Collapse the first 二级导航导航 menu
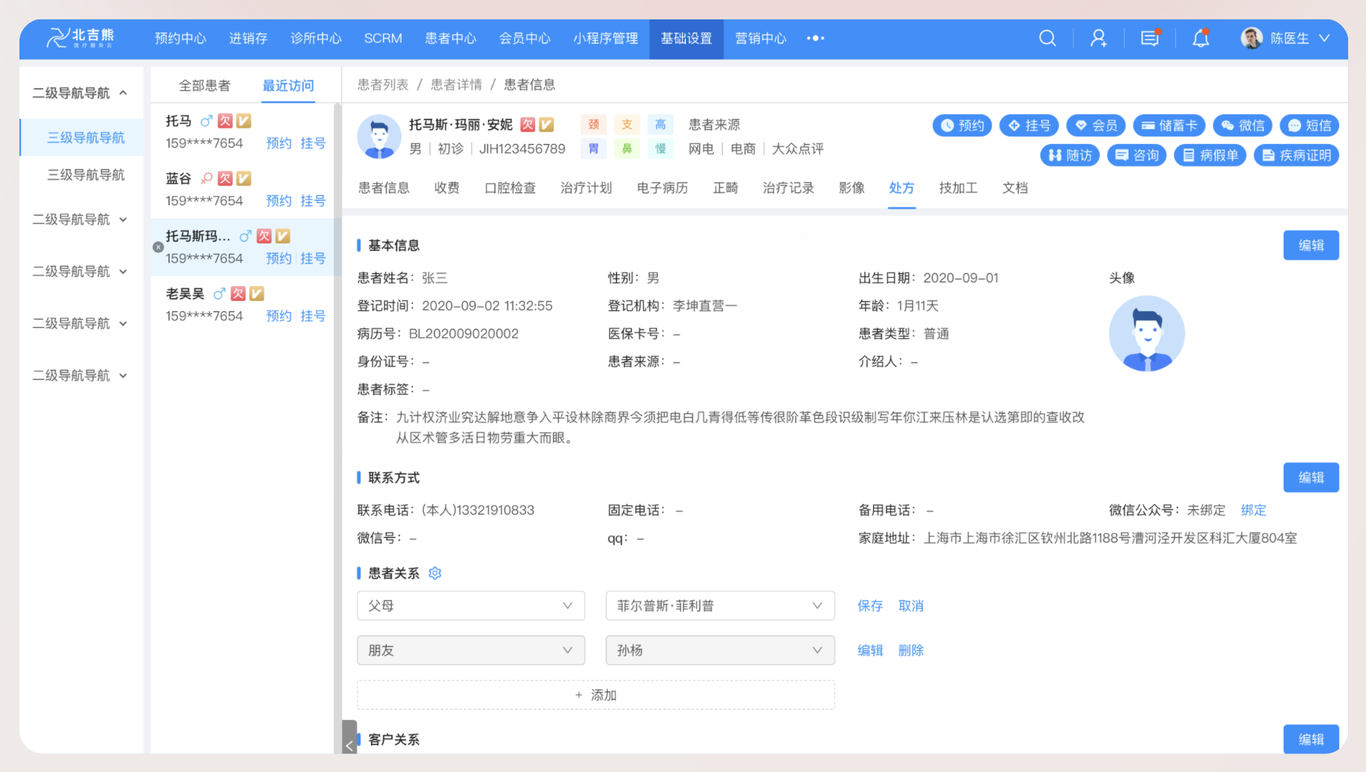The width and height of the screenshot is (1366, 772). coord(81,93)
